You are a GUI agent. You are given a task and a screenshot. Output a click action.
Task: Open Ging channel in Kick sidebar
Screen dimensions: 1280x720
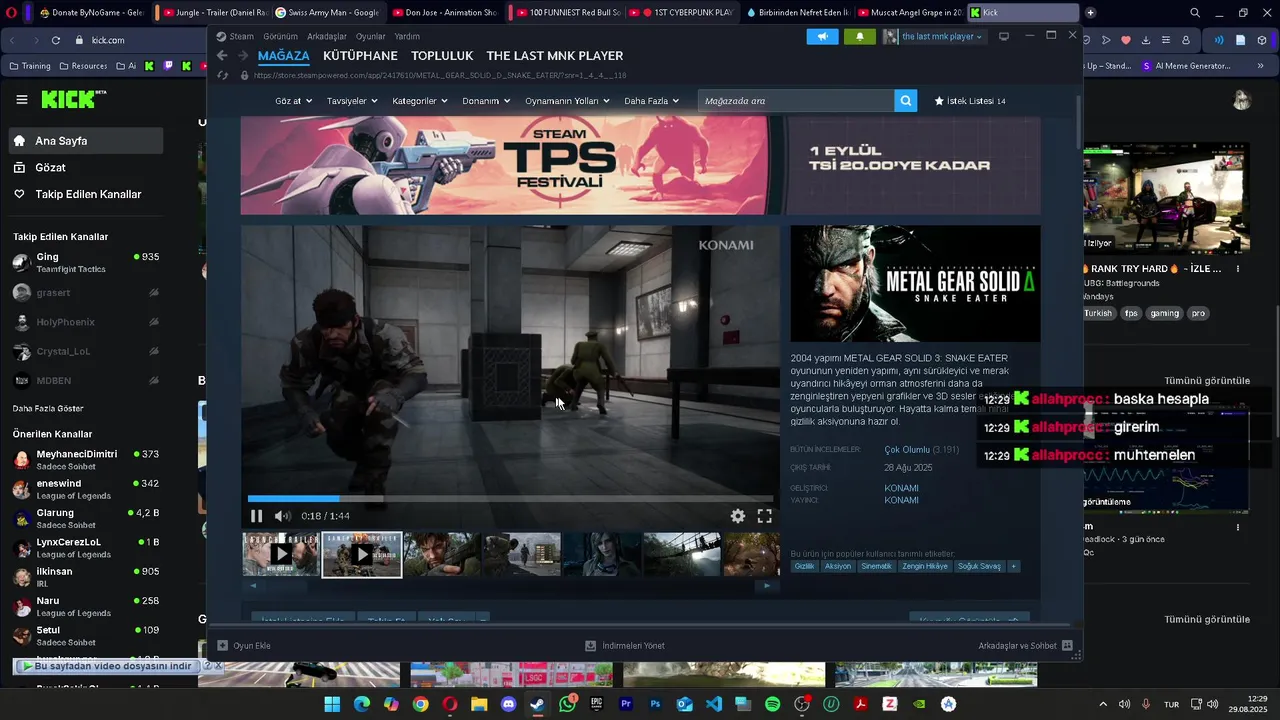pyautogui.click(x=86, y=263)
